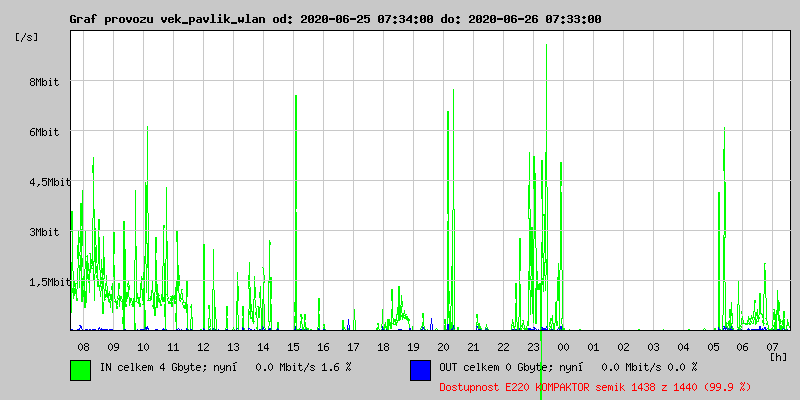Click the green IN legend swatch

[x=81, y=370]
